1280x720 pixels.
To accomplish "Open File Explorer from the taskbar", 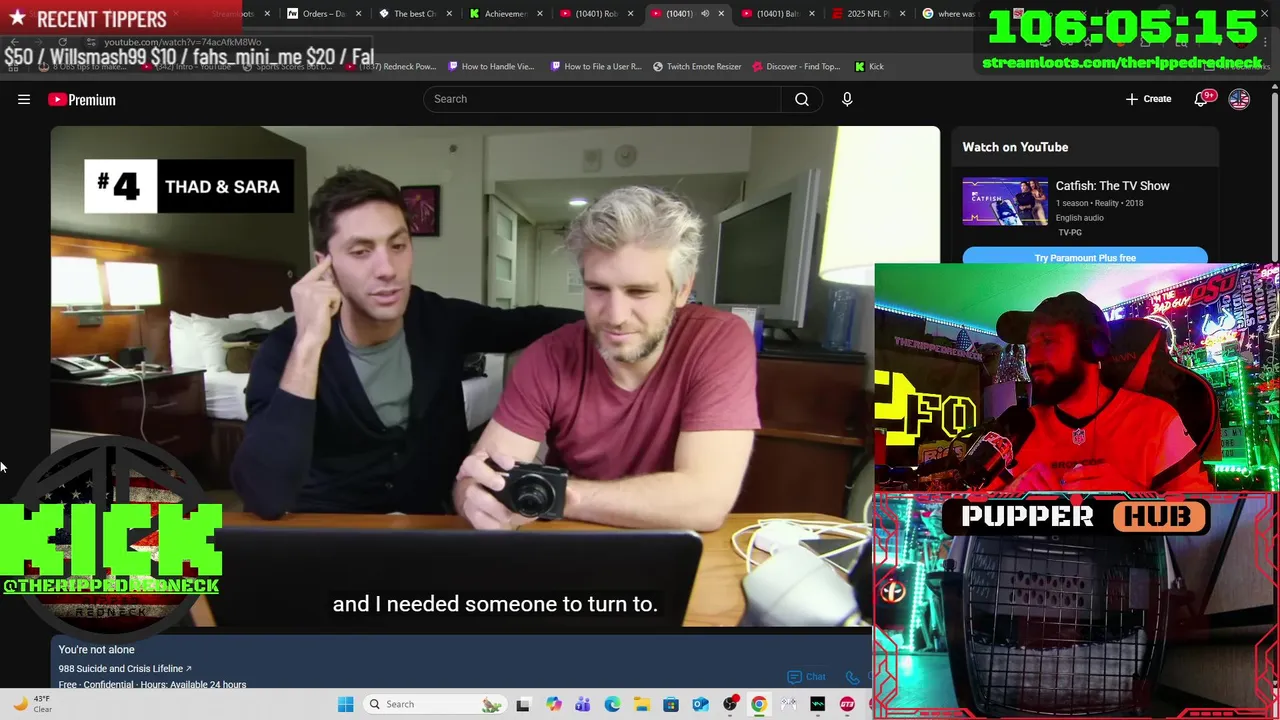I will coord(641,704).
